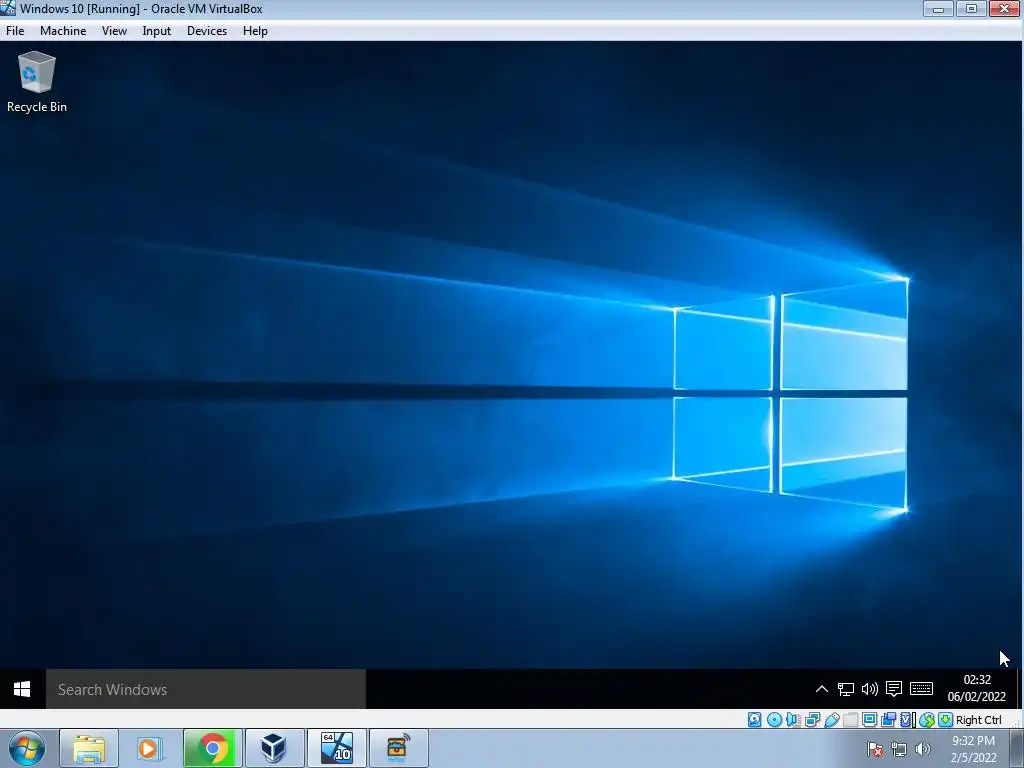Click the guest clock showing 02:32
The image size is (1024, 768).
point(977,688)
